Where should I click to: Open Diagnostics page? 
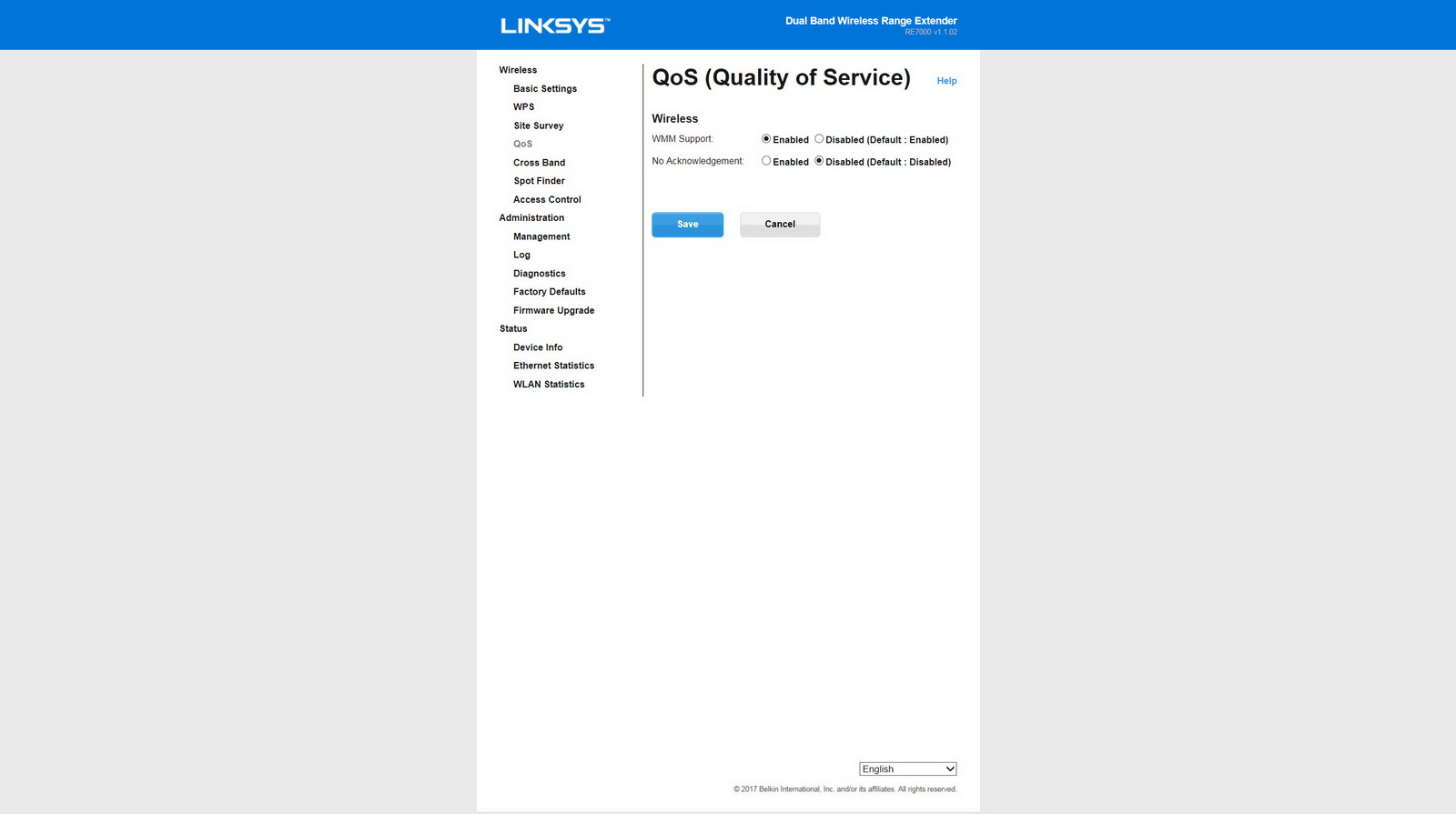pos(540,274)
